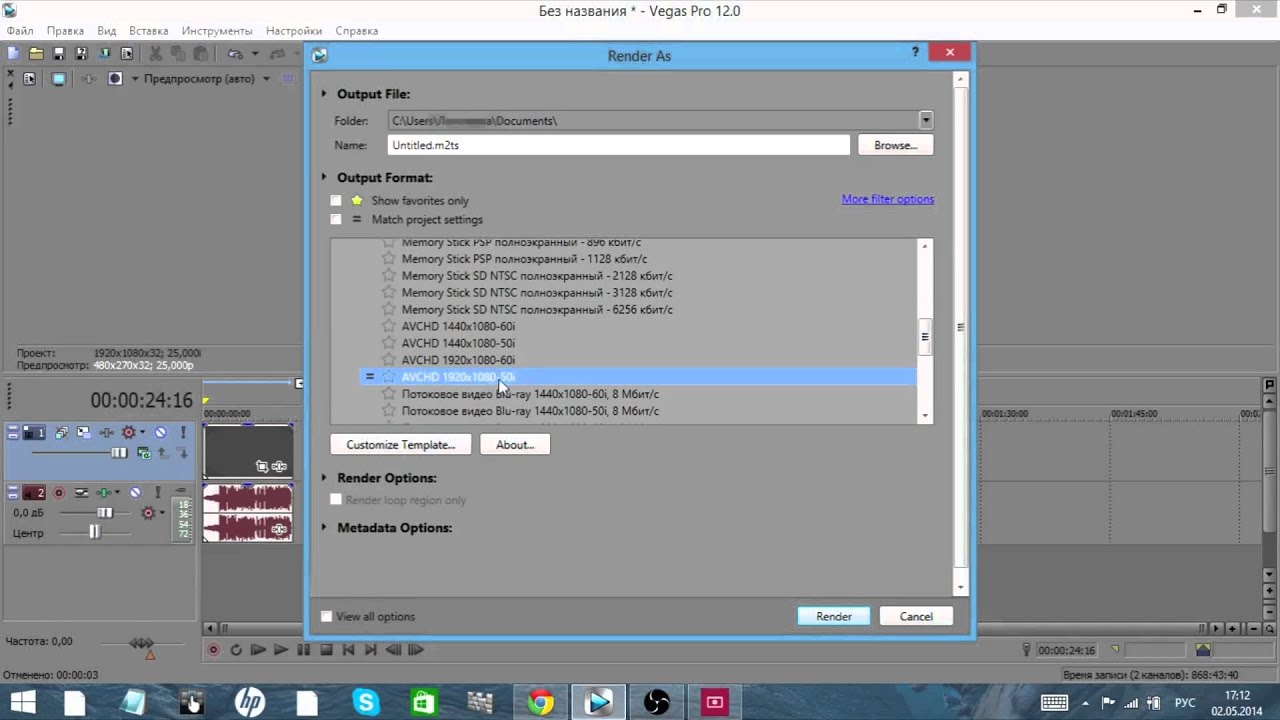Click event pan/crop icon on video clip
Screen dimensions: 1280x720
click(261, 466)
